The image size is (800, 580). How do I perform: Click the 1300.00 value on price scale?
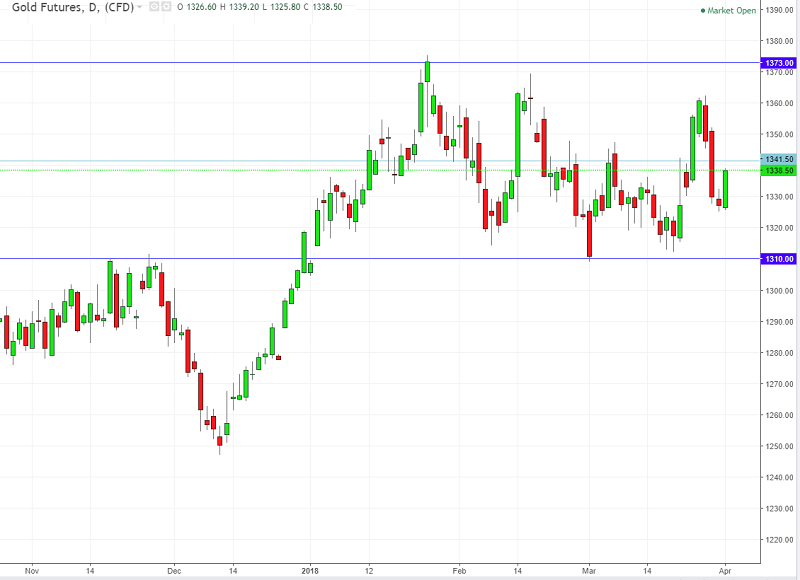[x=779, y=290]
